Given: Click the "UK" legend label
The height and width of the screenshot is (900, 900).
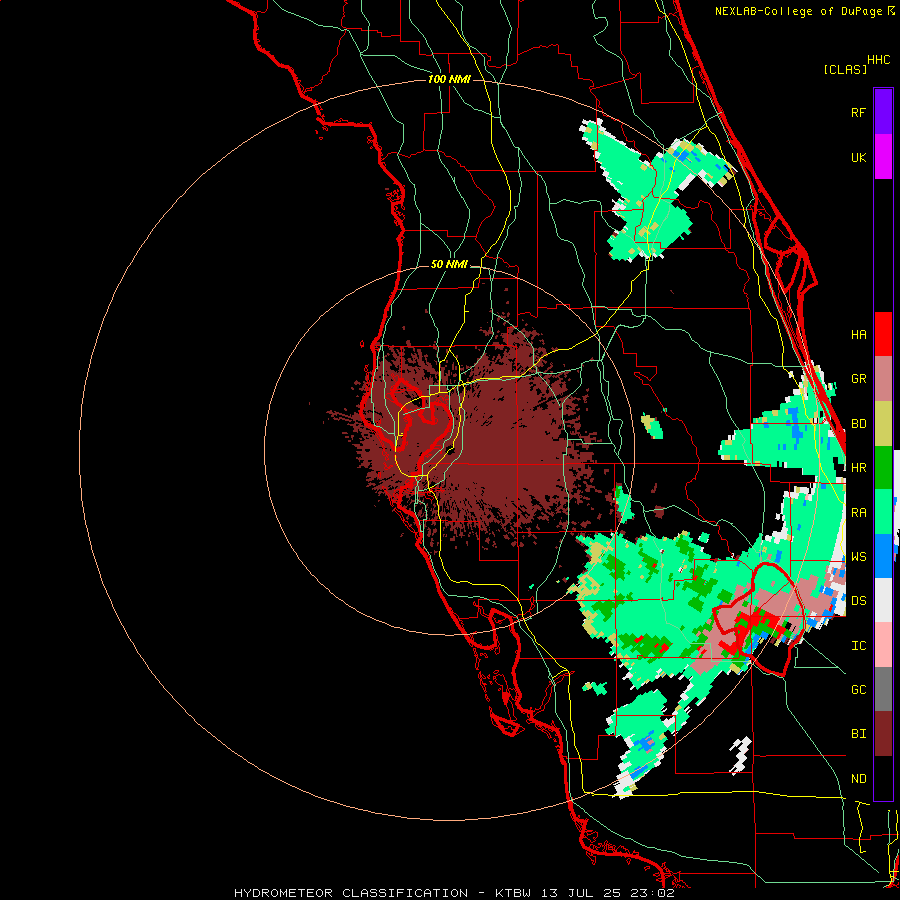Looking at the screenshot, I should [x=858, y=157].
